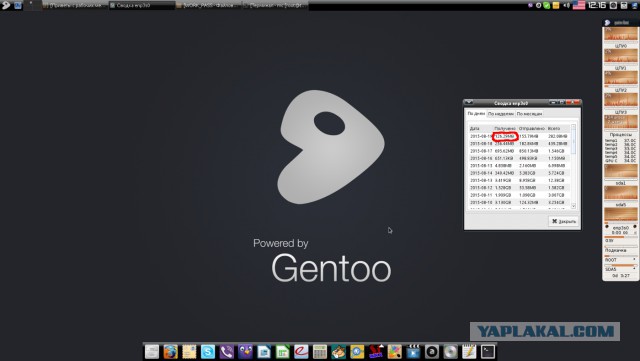The width and height of the screenshot is (640, 361).
Task: Launch the cartoon animal mascot dock icon
Action: [338, 352]
